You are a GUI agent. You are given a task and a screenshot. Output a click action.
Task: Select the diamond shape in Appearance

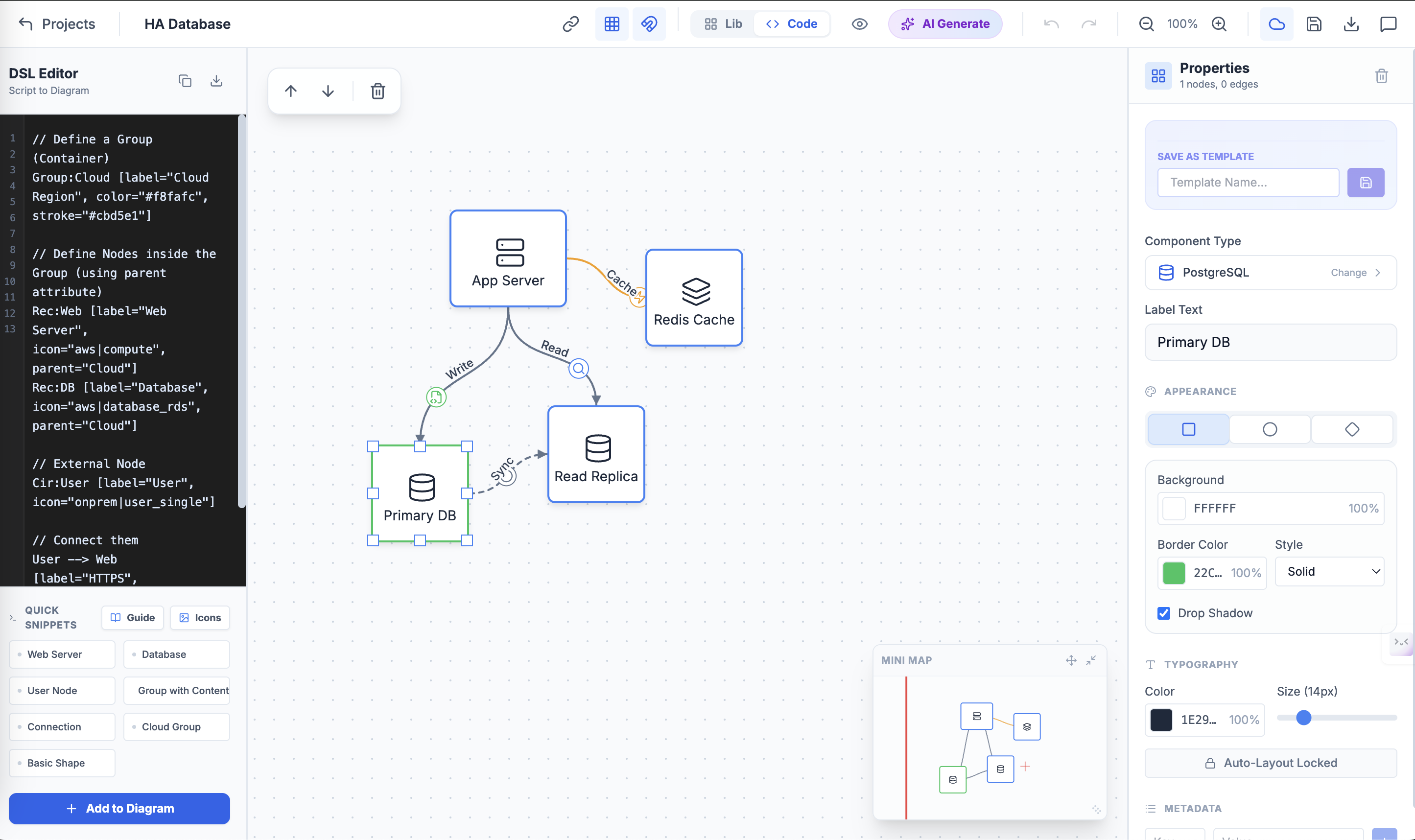pos(1352,429)
